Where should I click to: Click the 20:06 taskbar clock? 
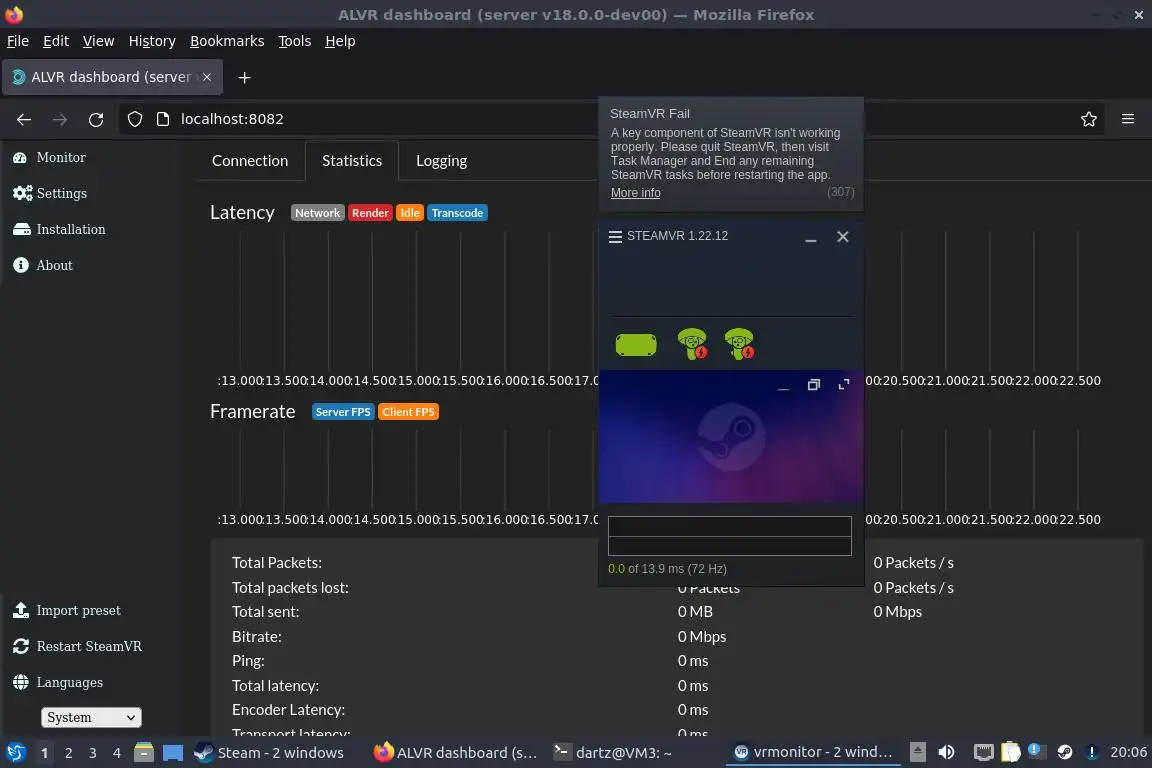(1128, 753)
